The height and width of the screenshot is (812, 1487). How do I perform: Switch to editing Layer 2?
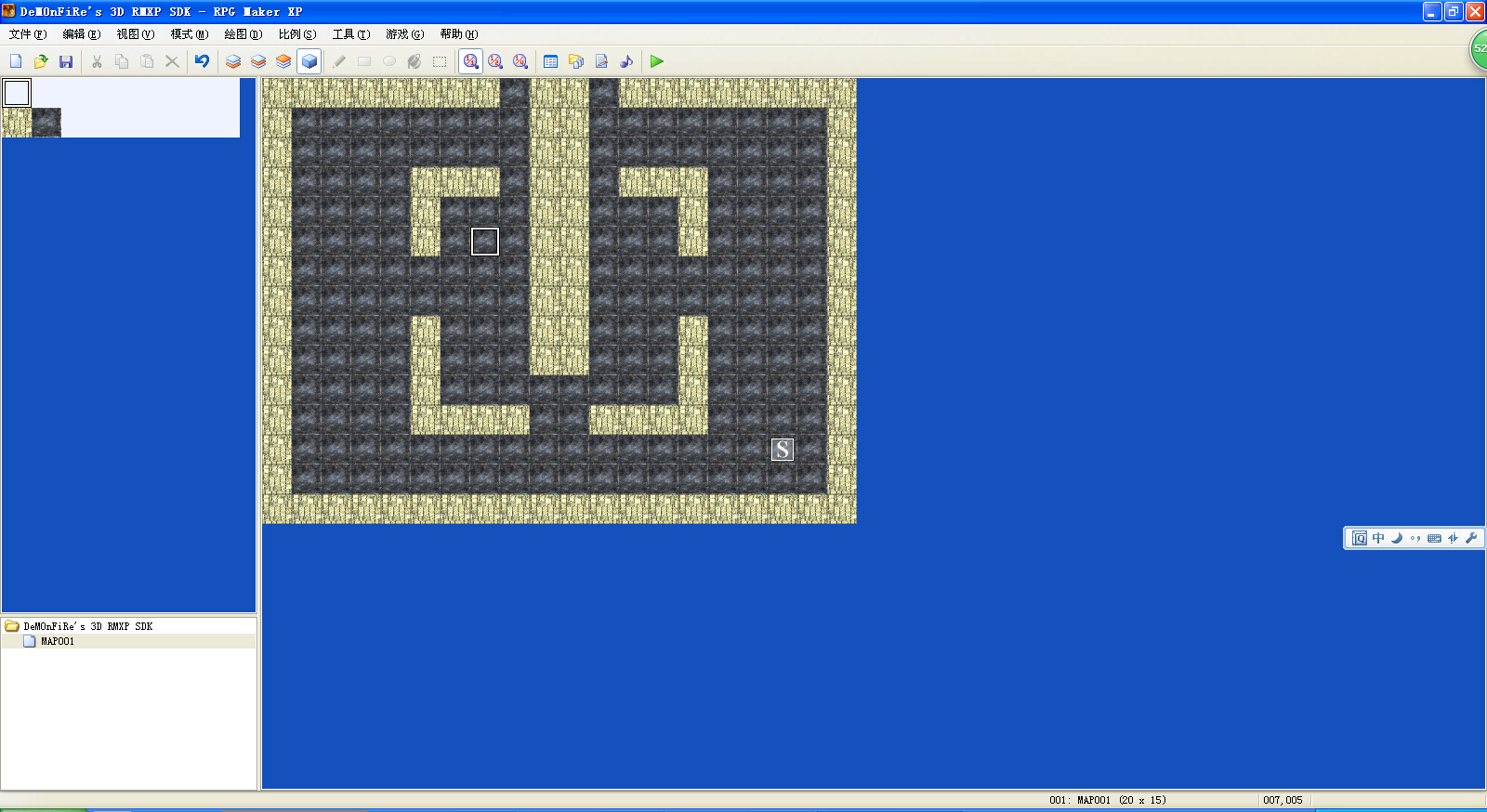[x=258, y=61]
